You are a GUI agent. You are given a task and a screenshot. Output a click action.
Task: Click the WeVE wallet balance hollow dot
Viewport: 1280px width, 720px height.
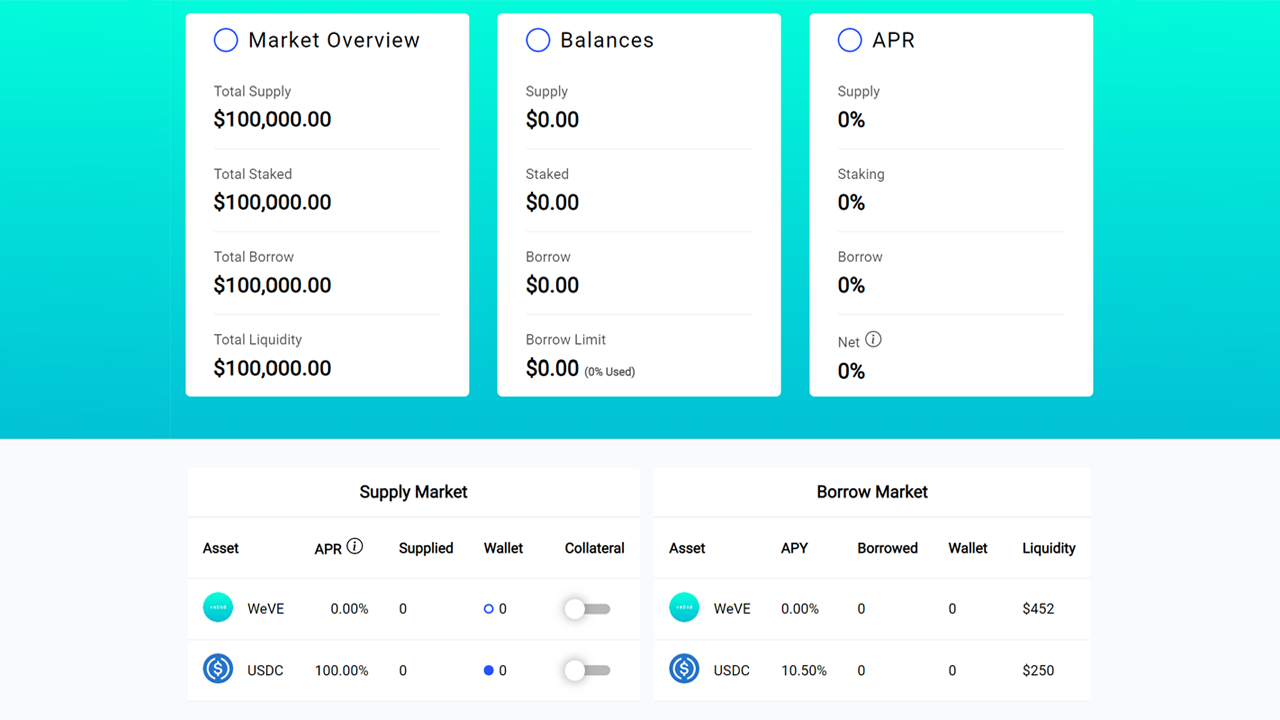pos(489,609)
